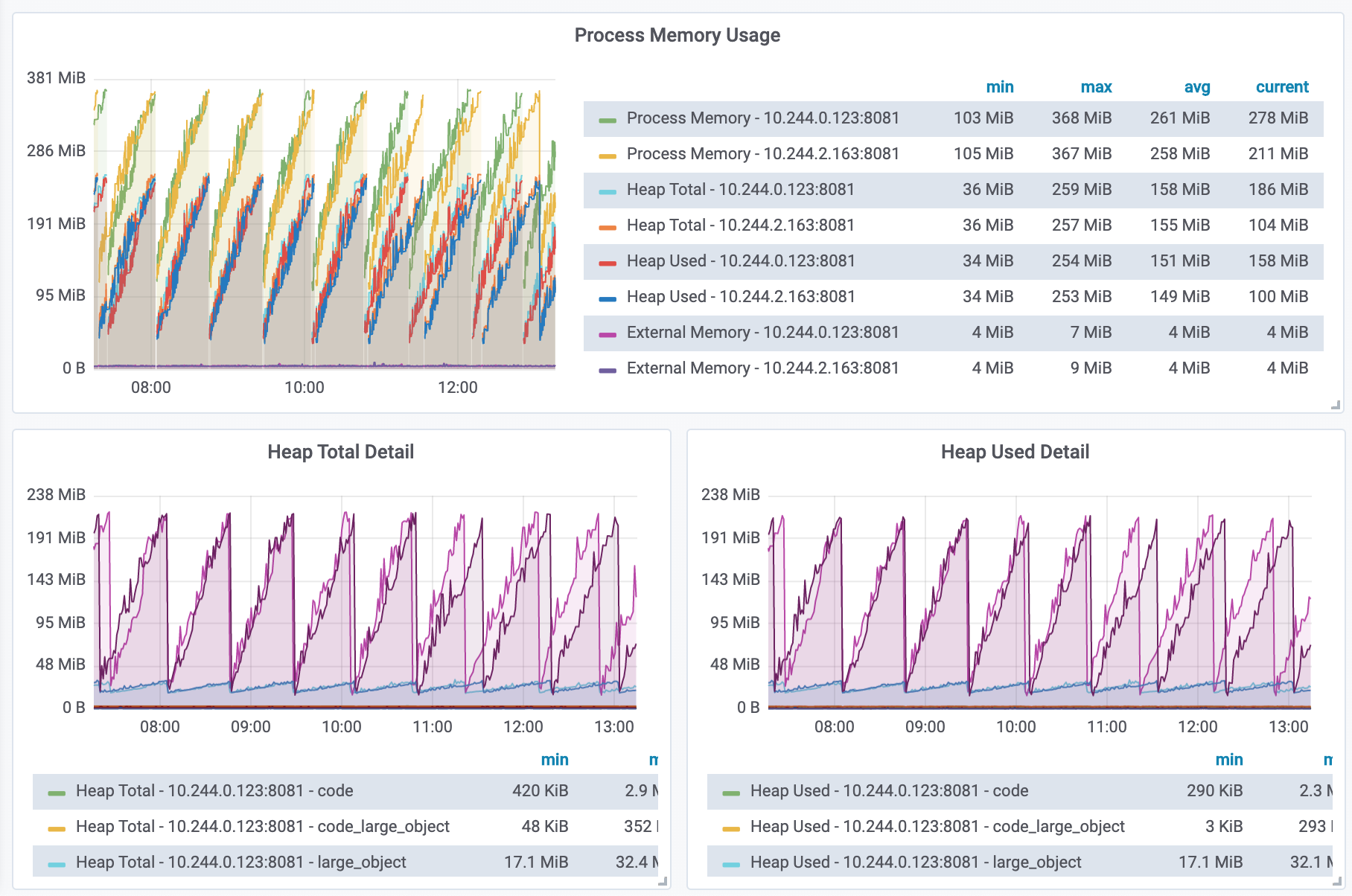Open color picker for green Heap Used code swatch
Image resolution: width=1352 pixels, height=896 pixels.
tap(731, 793)
